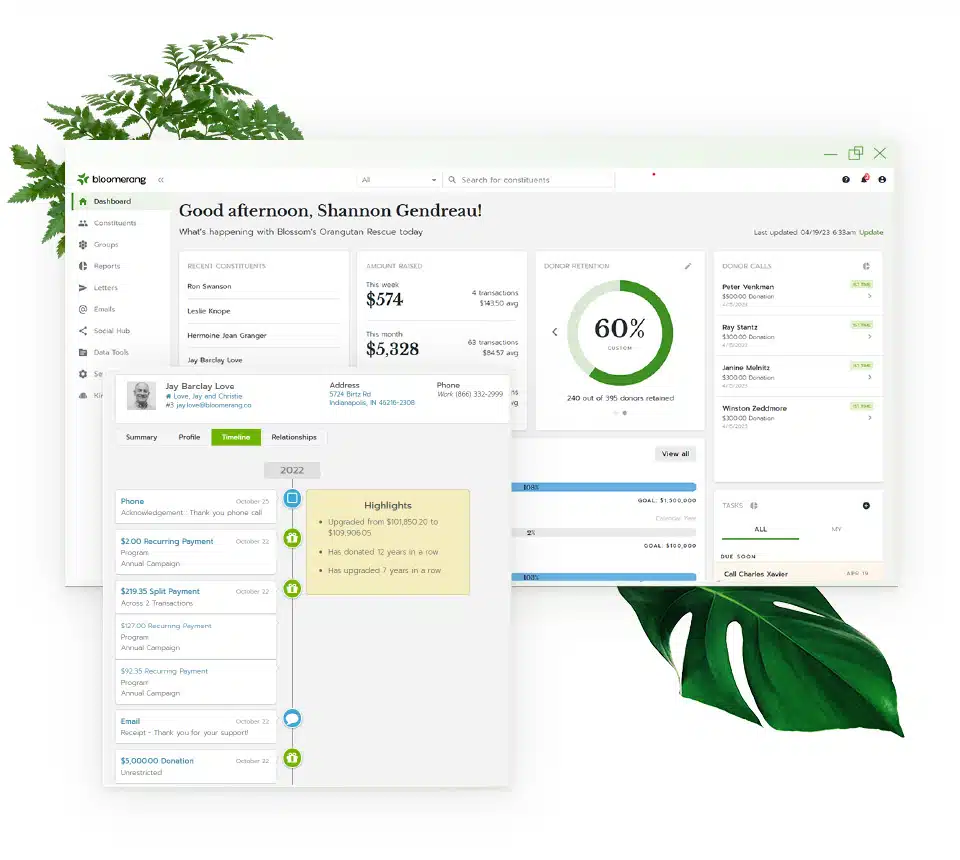Viewport: 960px width, 860px height.
Task: Select the MY tasks tab
Action: pyautogui.click(x=836, y=529)
